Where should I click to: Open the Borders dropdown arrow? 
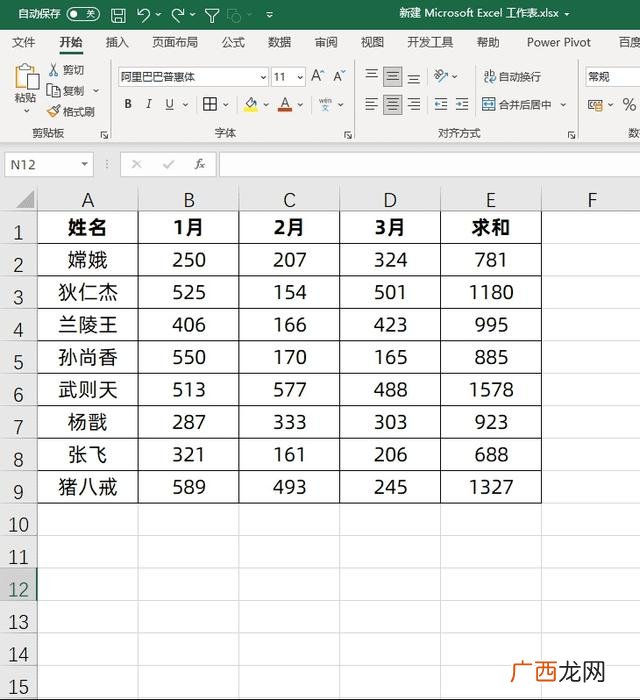coord(226,105)
